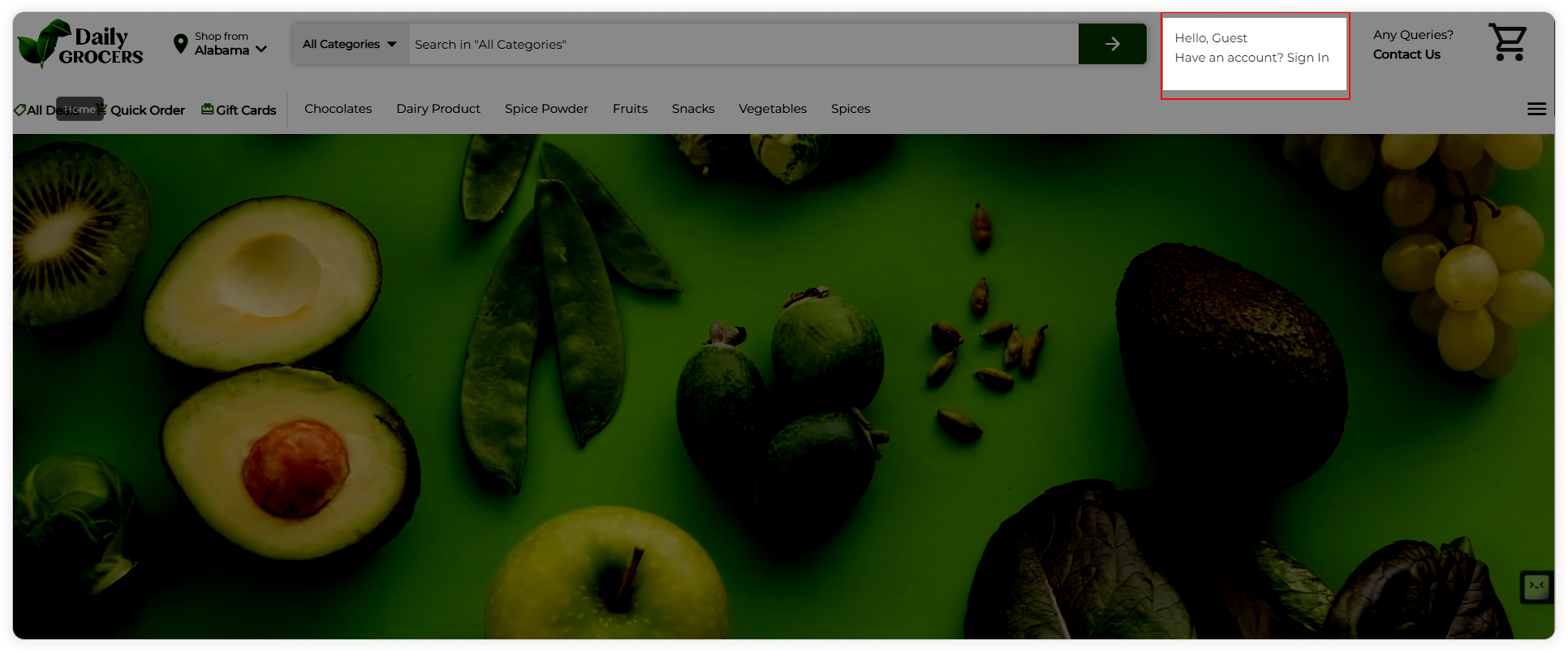Viewport: 1568px width, 653px height.
Task: Click the location pin icon
Action: (x=180, y=44)
